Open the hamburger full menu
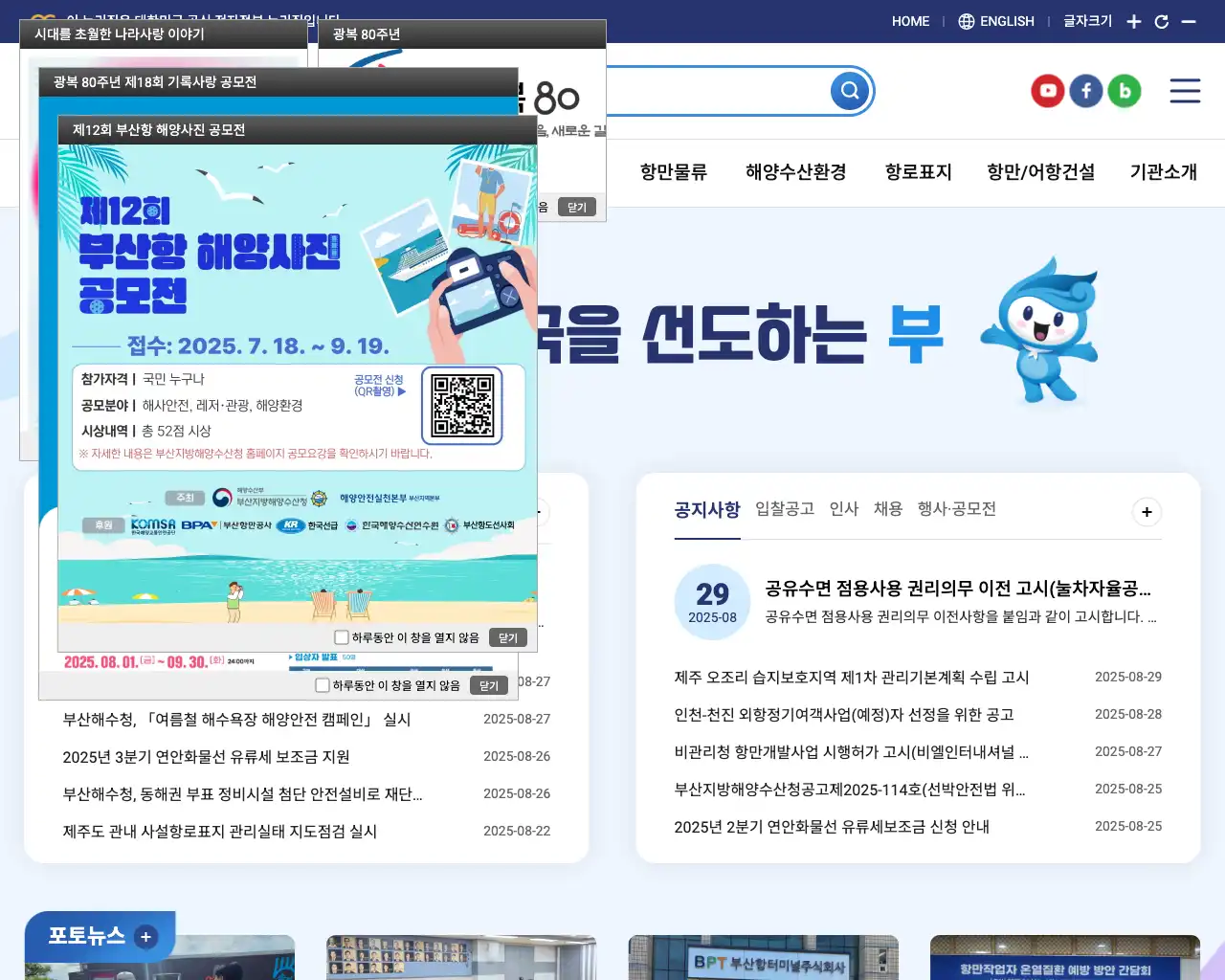Image resolution: width=1225 pixels, height=980 pixels. point(1185,91)
